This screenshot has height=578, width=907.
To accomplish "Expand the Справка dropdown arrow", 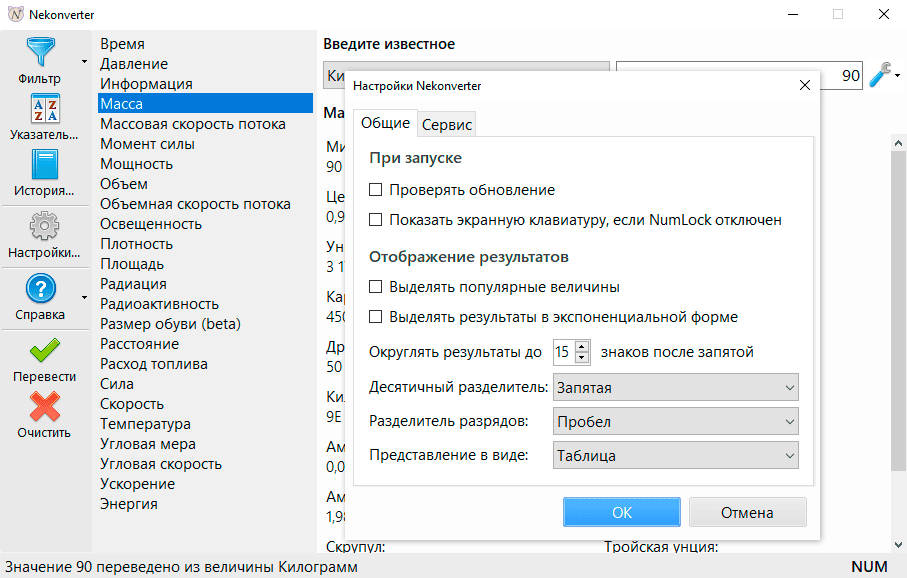I will (84, 297).
